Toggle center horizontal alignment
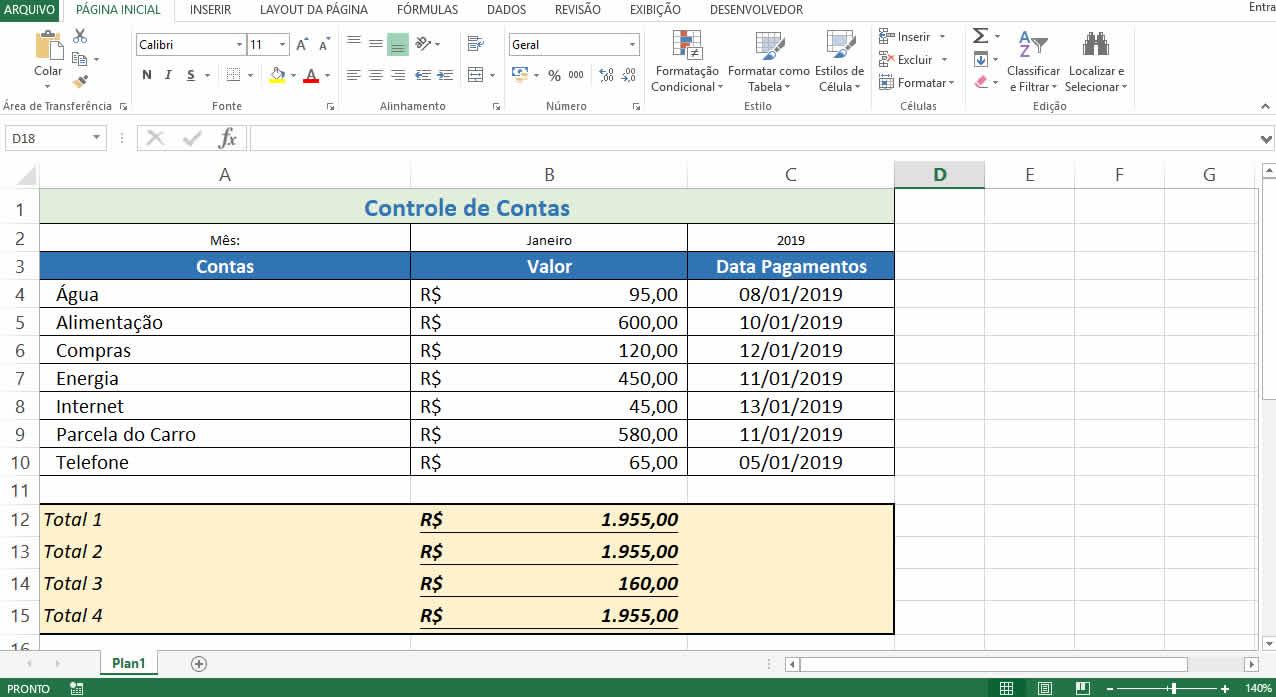 click(x=375, y=75)
